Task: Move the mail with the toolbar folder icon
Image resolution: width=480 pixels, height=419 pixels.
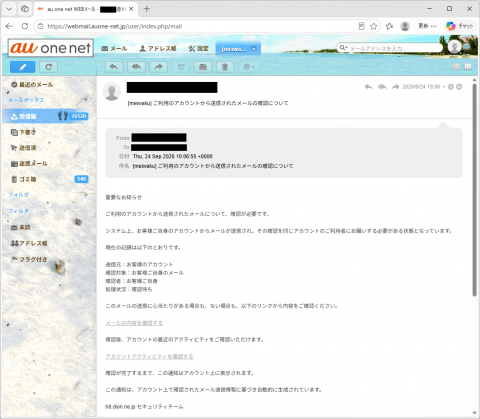Action: point(203,67)
